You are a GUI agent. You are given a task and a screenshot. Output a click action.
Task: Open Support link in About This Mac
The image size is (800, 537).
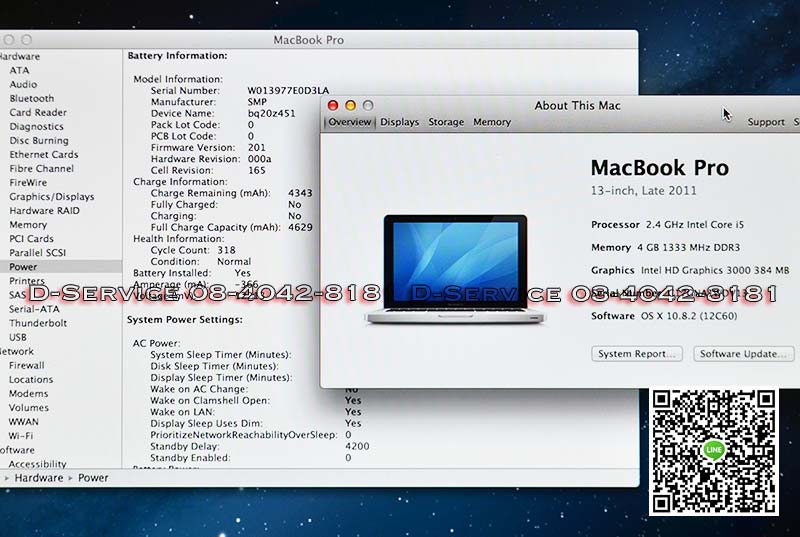766,122
